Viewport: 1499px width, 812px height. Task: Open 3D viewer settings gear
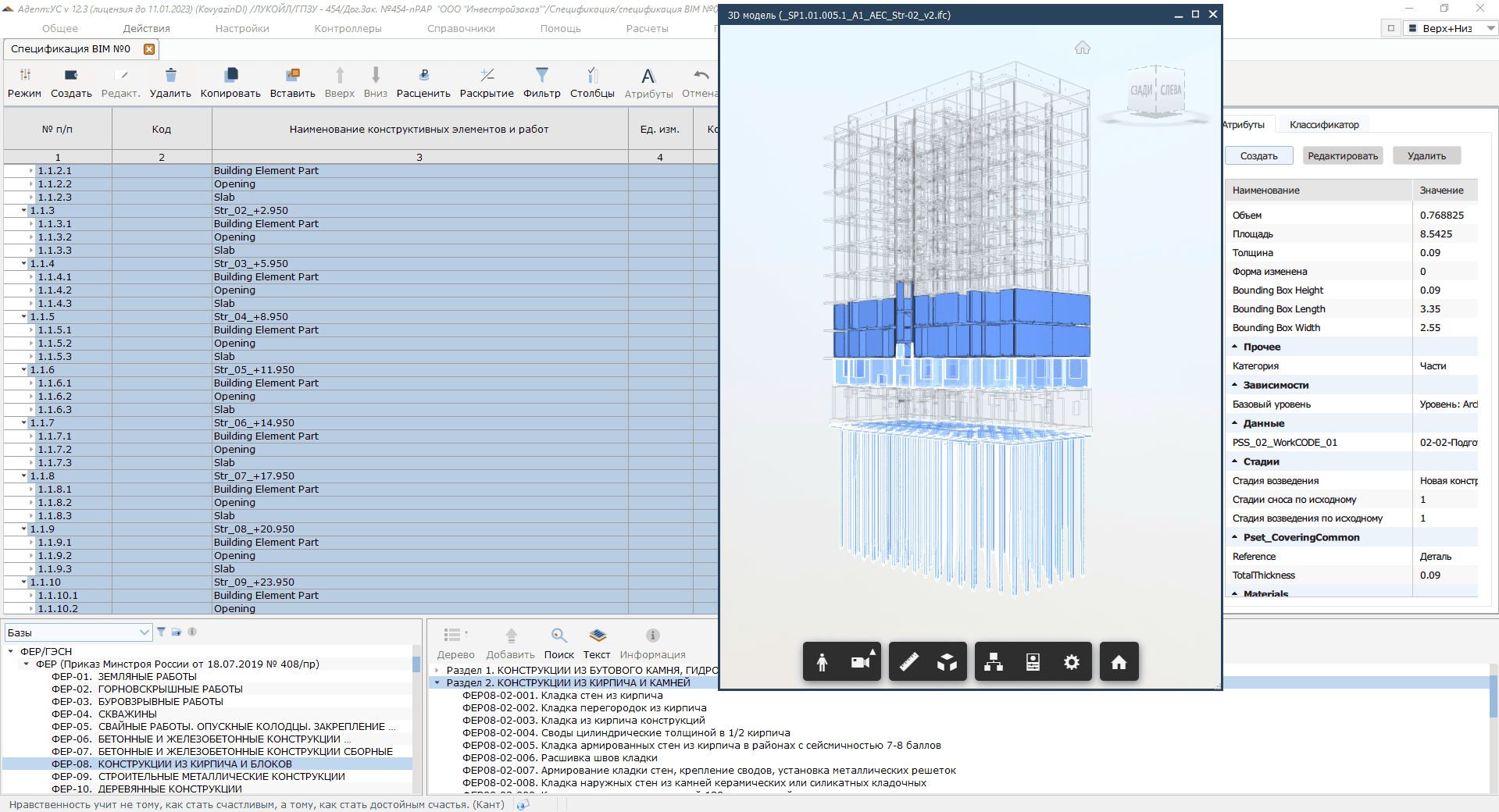1071,662
